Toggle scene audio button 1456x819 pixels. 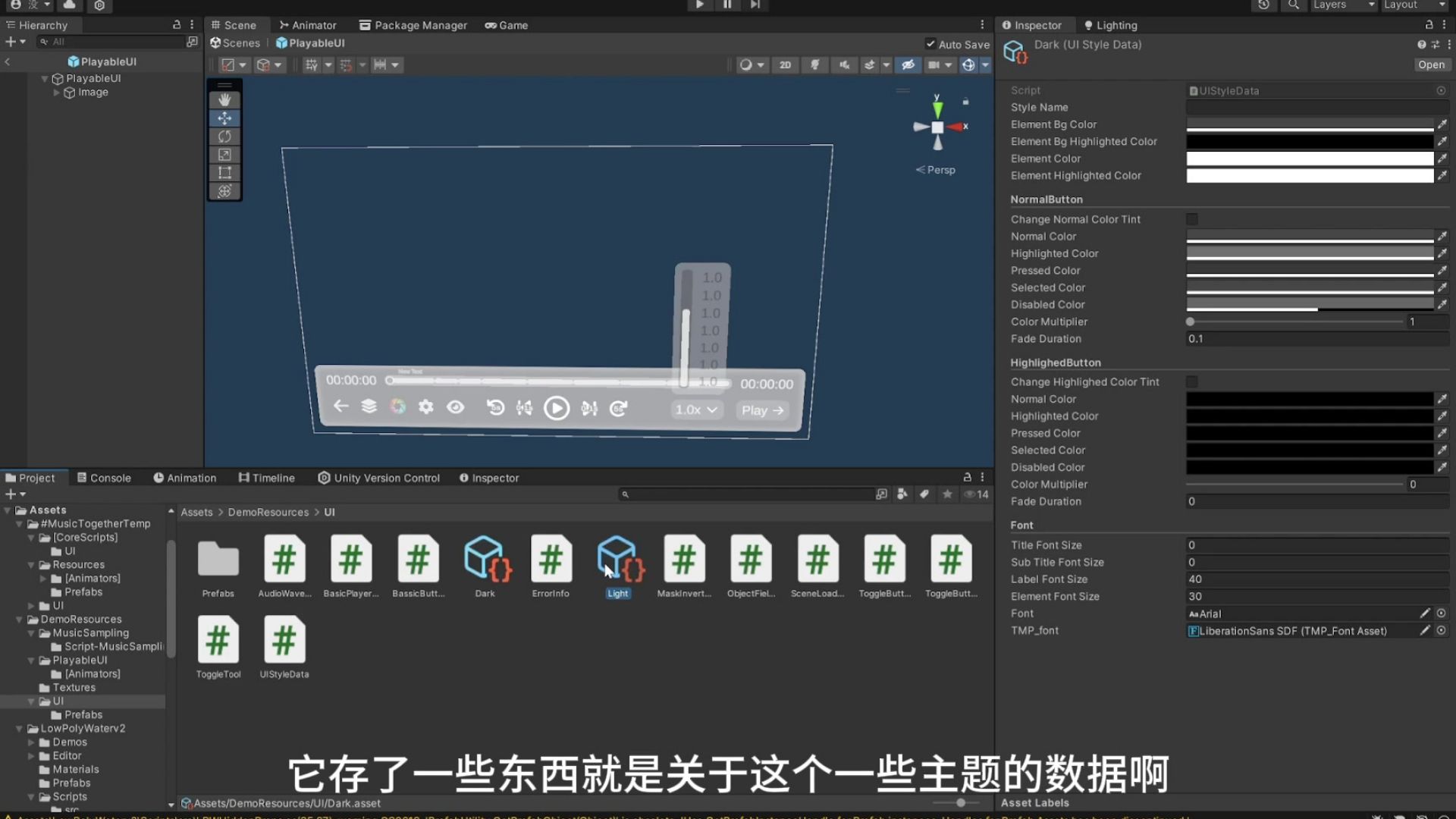click(x=844, y=65)
